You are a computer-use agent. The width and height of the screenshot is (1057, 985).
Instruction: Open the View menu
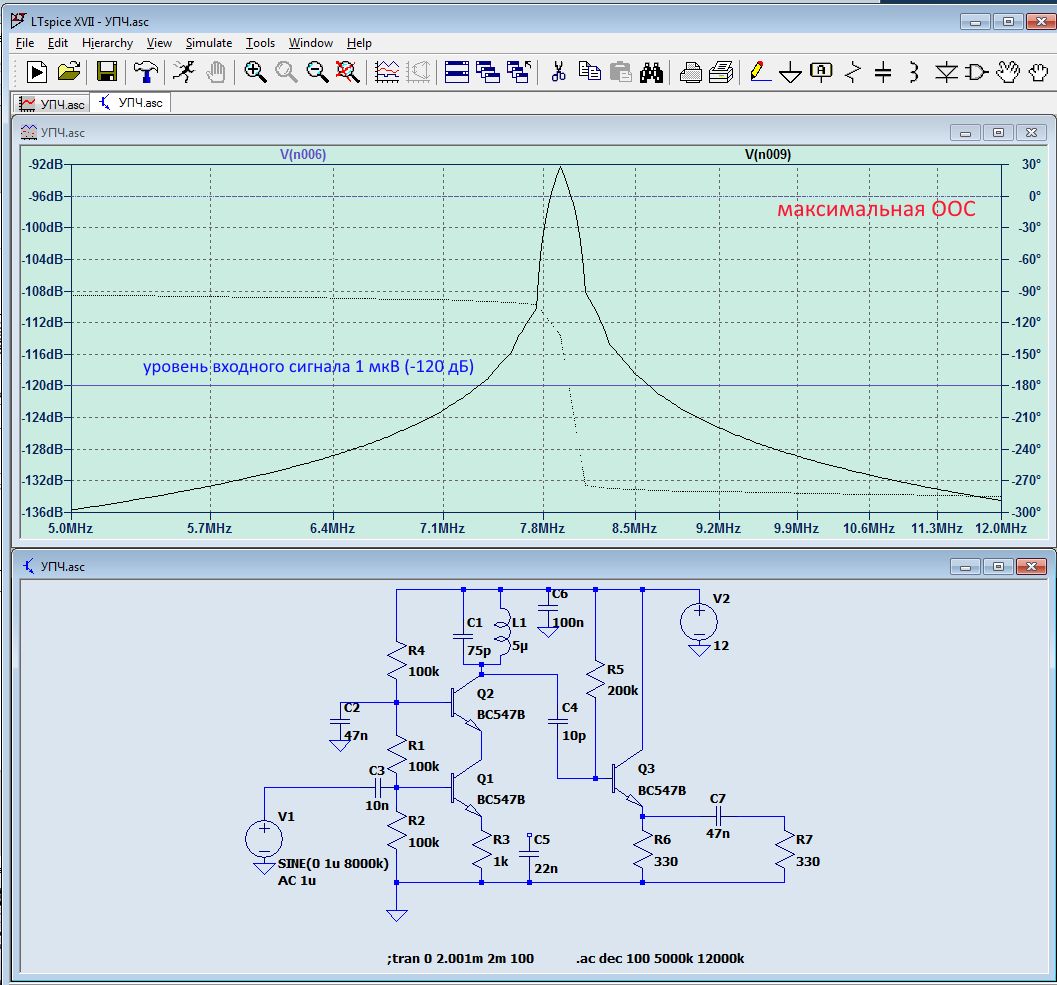coord(159,42)
